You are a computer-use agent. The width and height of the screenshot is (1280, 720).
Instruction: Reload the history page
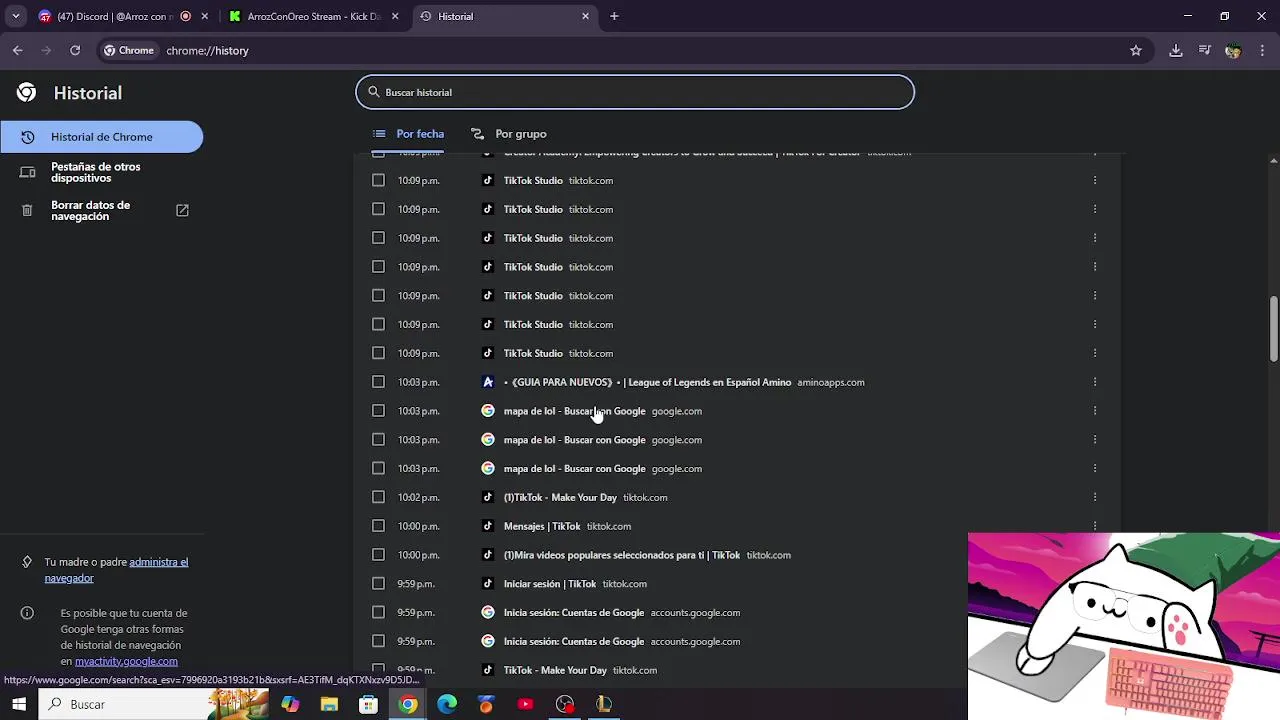coord(75,50)
